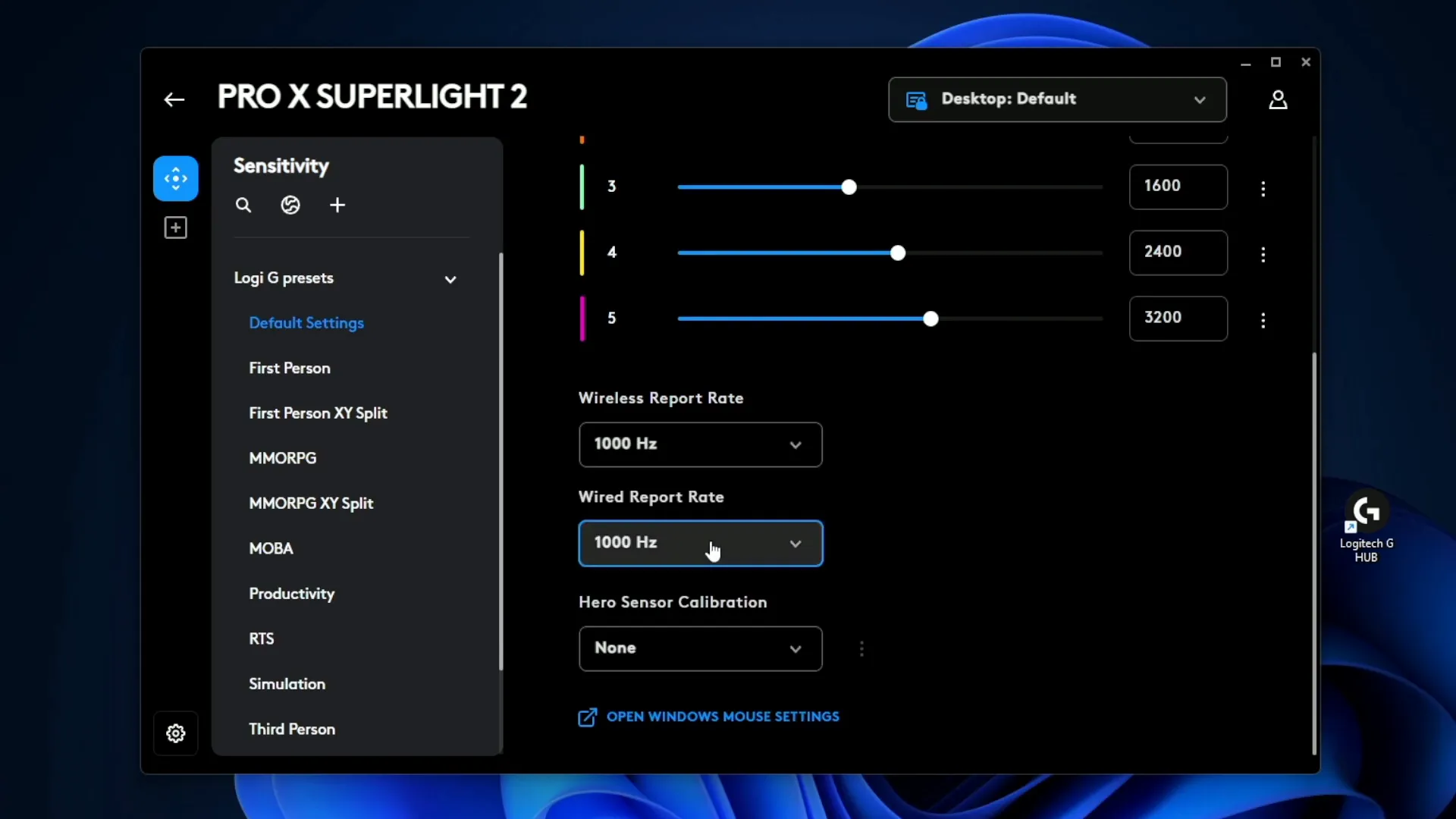Image resolution: width=1456 pixels, height=819 pixels.
Task: Select the MMORPG XY Split preset
Action: [x=311, y=504]
